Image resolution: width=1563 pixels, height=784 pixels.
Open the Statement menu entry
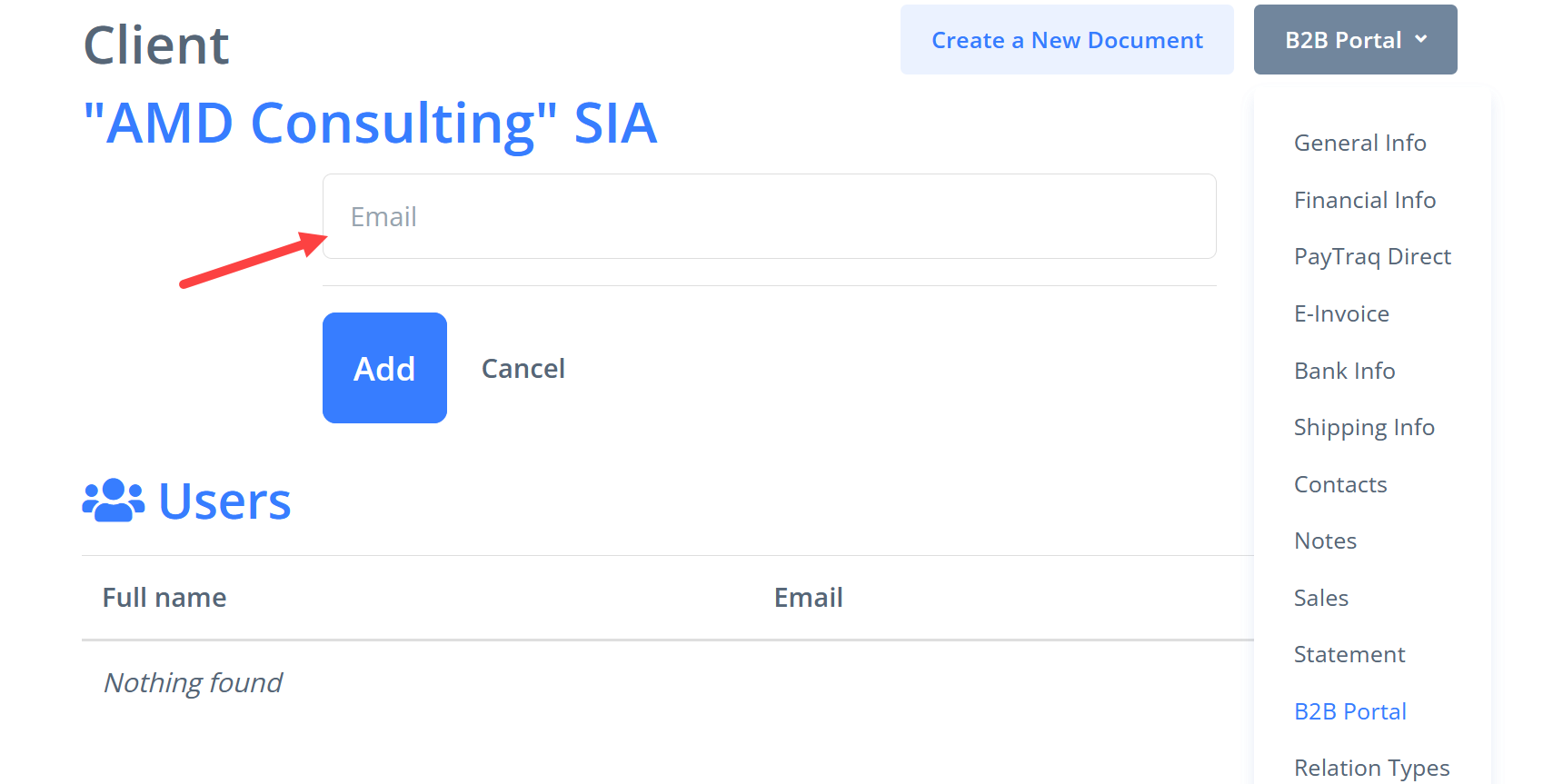(1349, 654)
